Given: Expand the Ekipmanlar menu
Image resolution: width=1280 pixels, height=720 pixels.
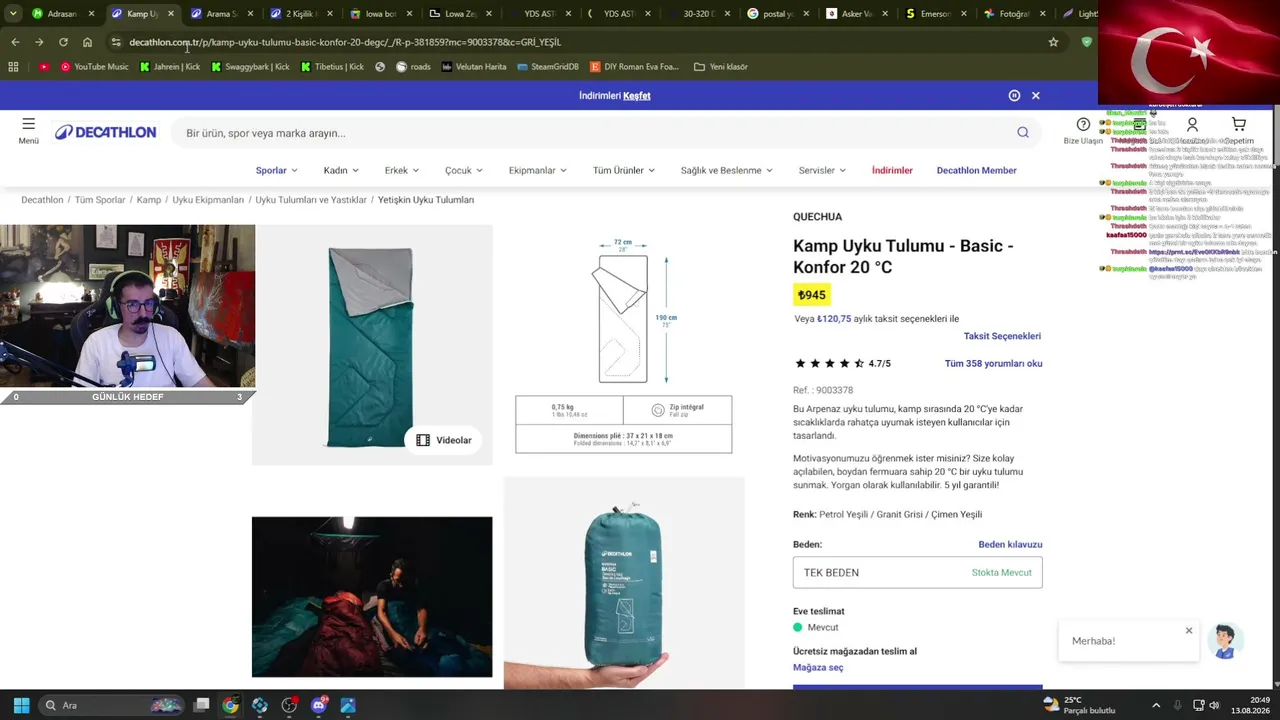Looking at the screenshot, I should tap(538, 170).
